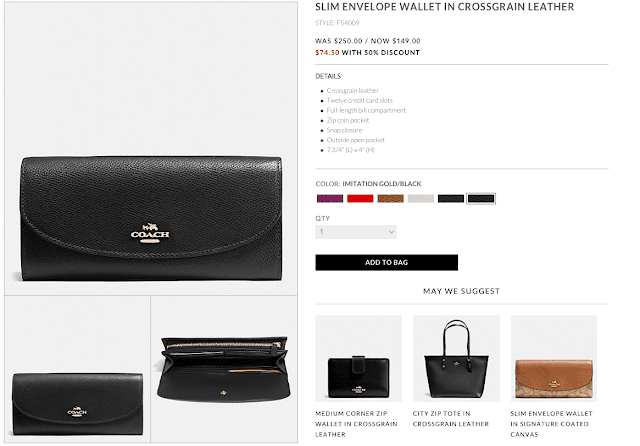Click the Signature Coated Canvas wallet image
Viewport: 640px width, 446px height.
click(x=554, y=358)
